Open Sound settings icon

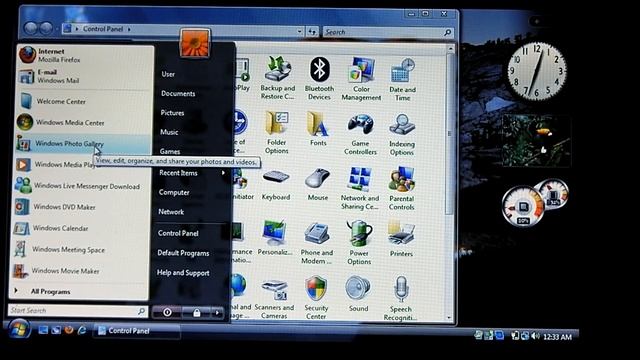click(358, 294)
